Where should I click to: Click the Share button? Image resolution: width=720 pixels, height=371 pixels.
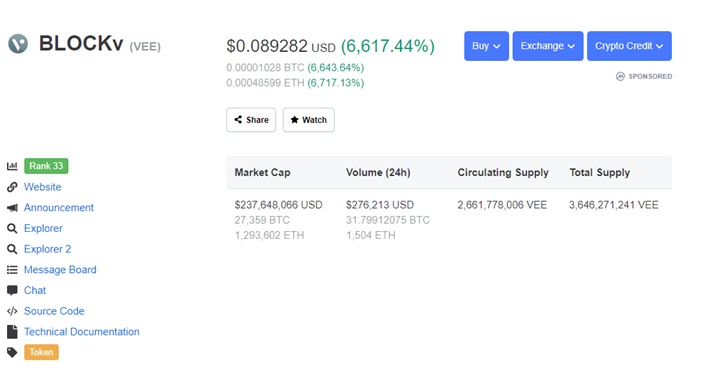(x=251, y=120)
